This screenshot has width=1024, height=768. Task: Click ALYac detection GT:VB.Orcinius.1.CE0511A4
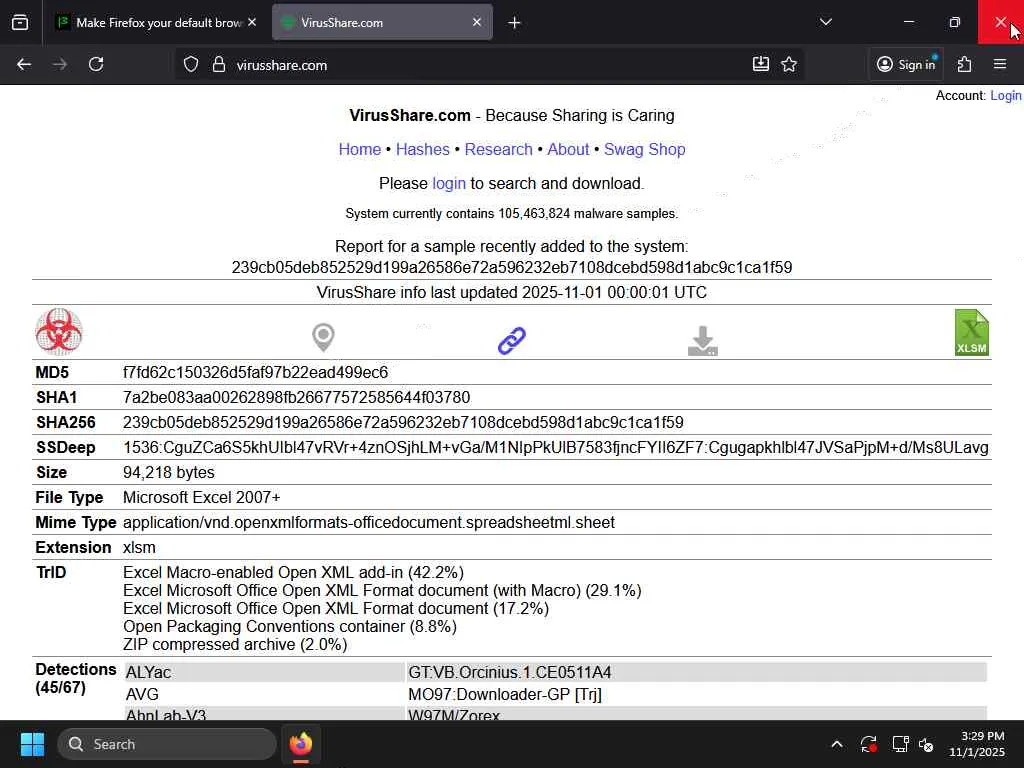[510, 672]
